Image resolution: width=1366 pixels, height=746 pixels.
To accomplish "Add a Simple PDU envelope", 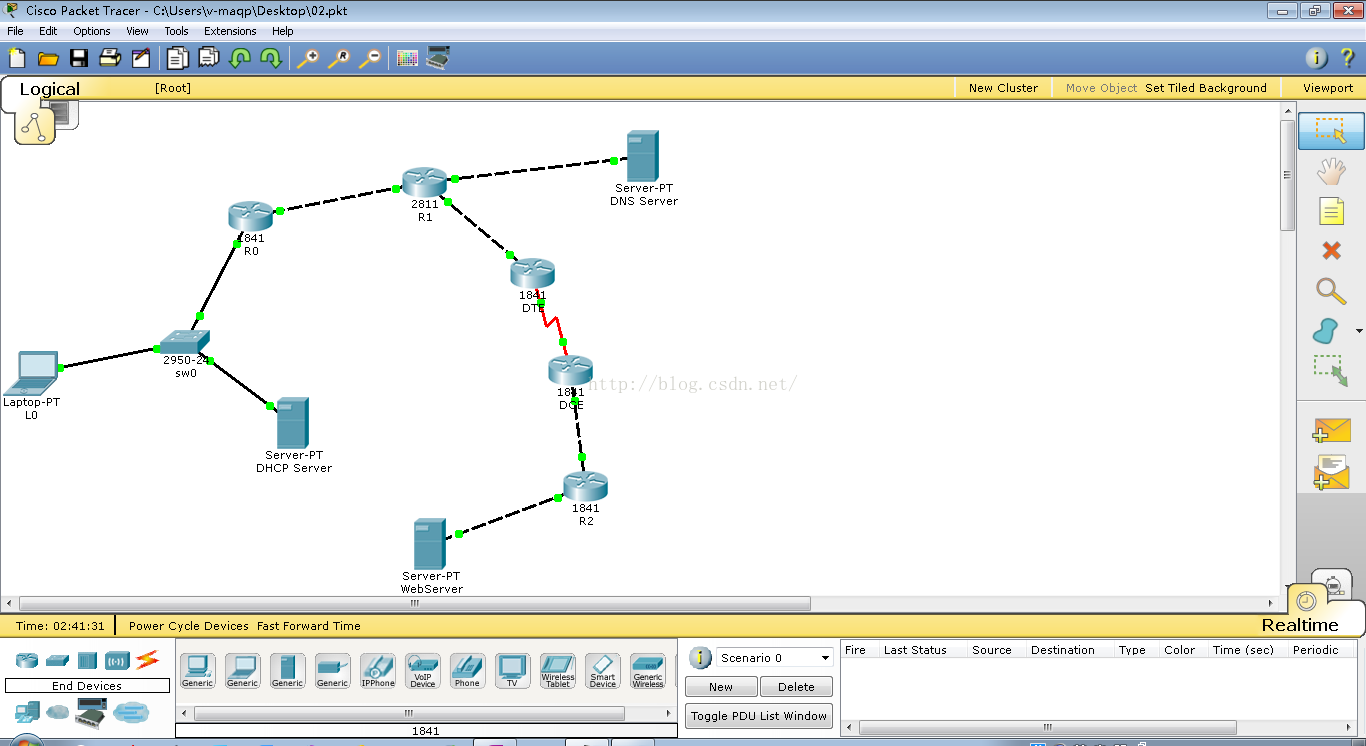I will coord(1331,430).
